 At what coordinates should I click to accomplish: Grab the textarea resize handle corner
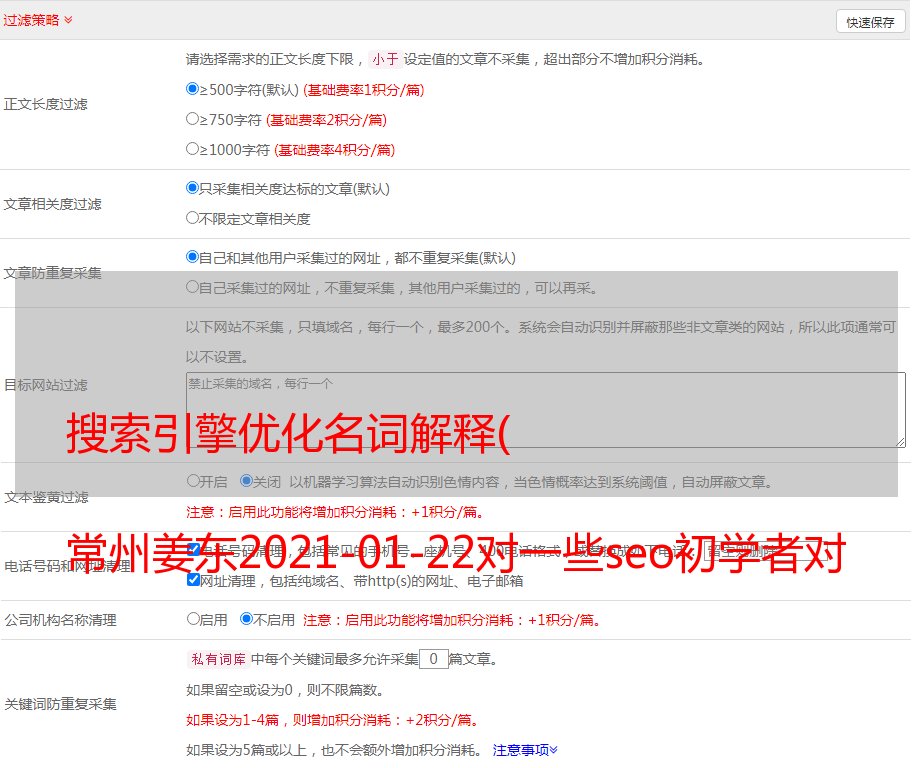pyautogui.click(x=900, y=442)
